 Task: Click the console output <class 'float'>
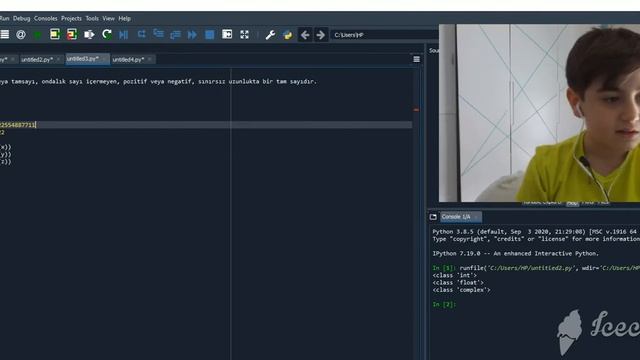(458, 283)
